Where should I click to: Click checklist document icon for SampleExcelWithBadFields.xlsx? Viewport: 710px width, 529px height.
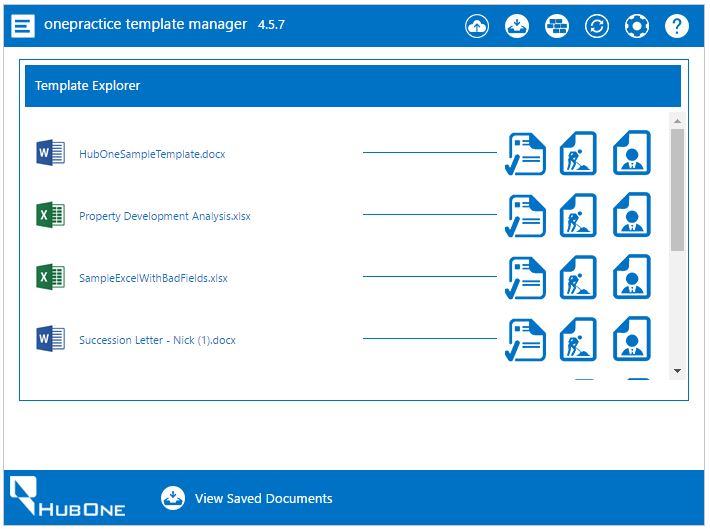525,278
